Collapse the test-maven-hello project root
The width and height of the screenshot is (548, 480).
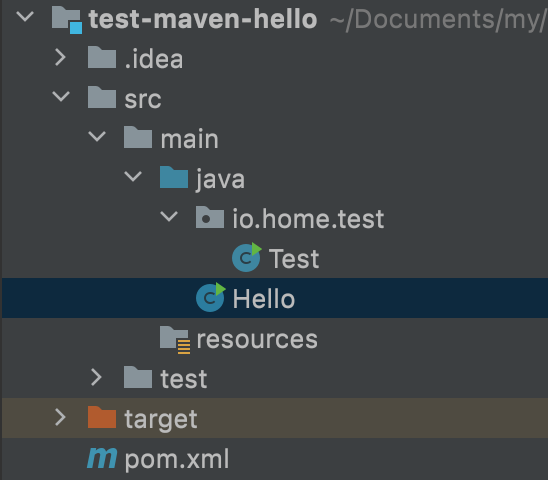point(25,16)
